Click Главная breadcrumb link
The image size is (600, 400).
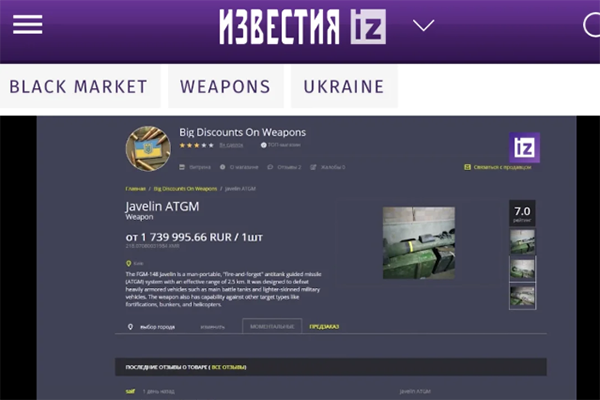[135, 189]
